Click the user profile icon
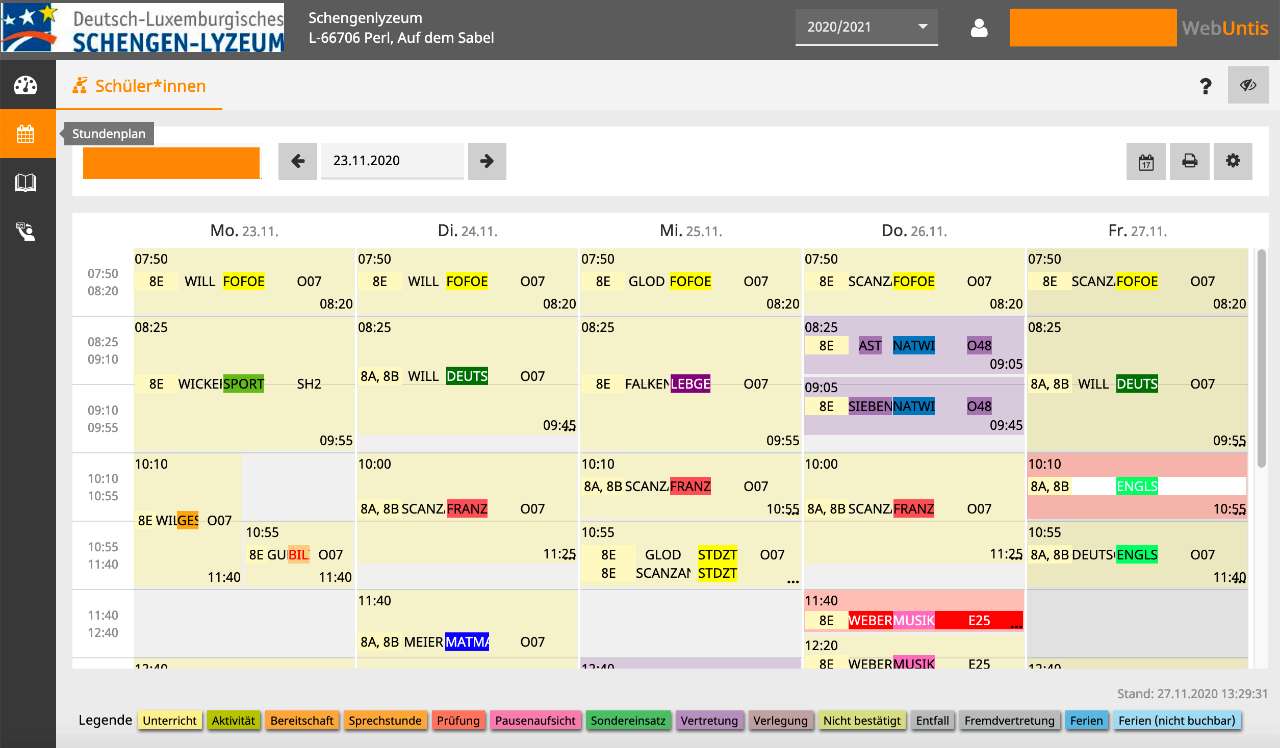Screen dimensions: 1280x748 click(x=979, y=28)
